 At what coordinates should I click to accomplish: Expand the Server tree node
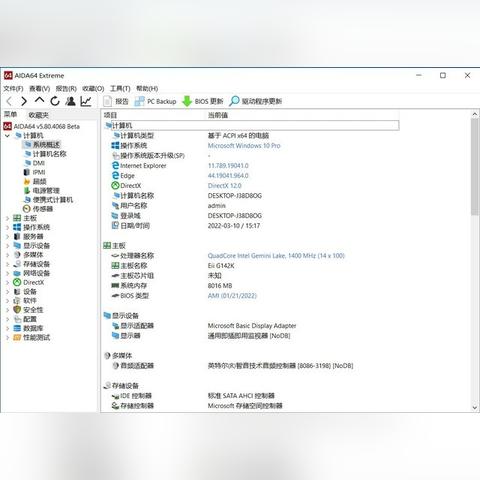[7, 237]
